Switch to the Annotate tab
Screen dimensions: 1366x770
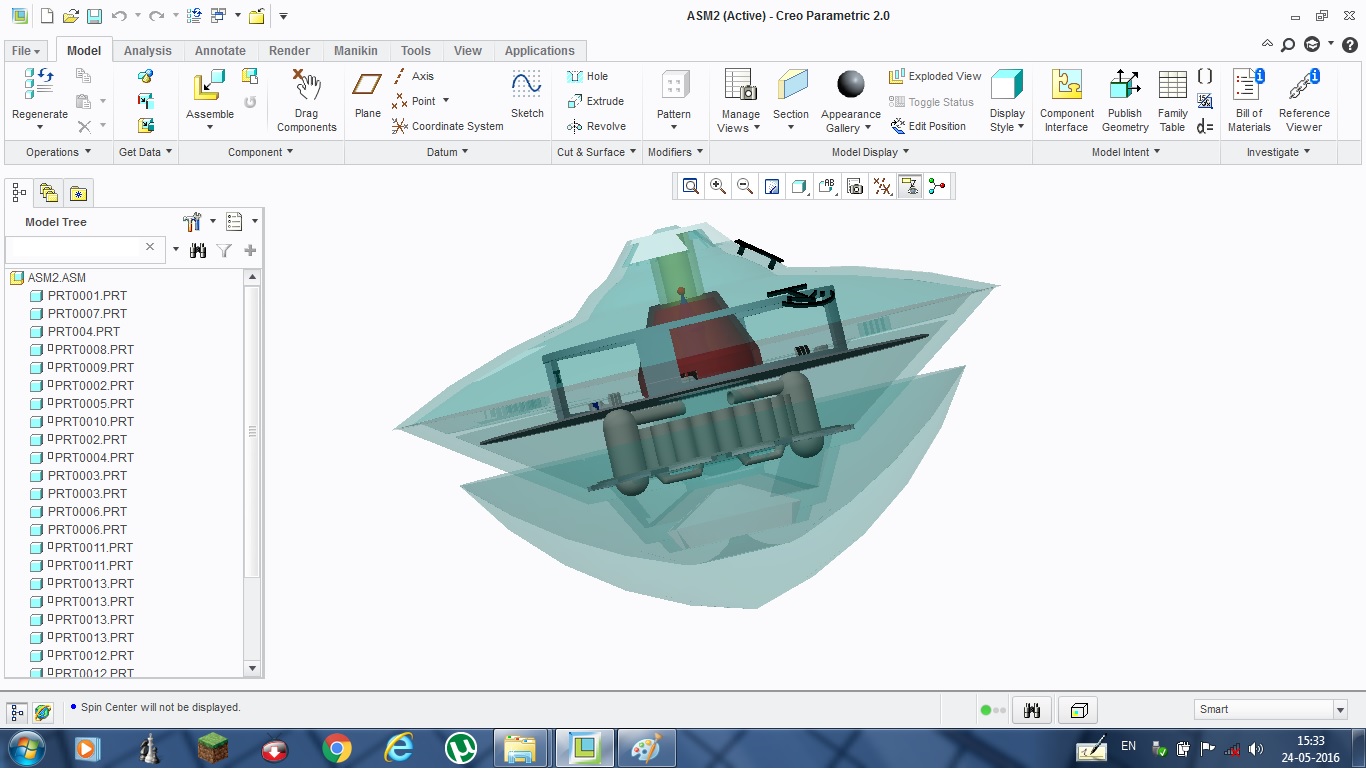[x=220, y=51]
